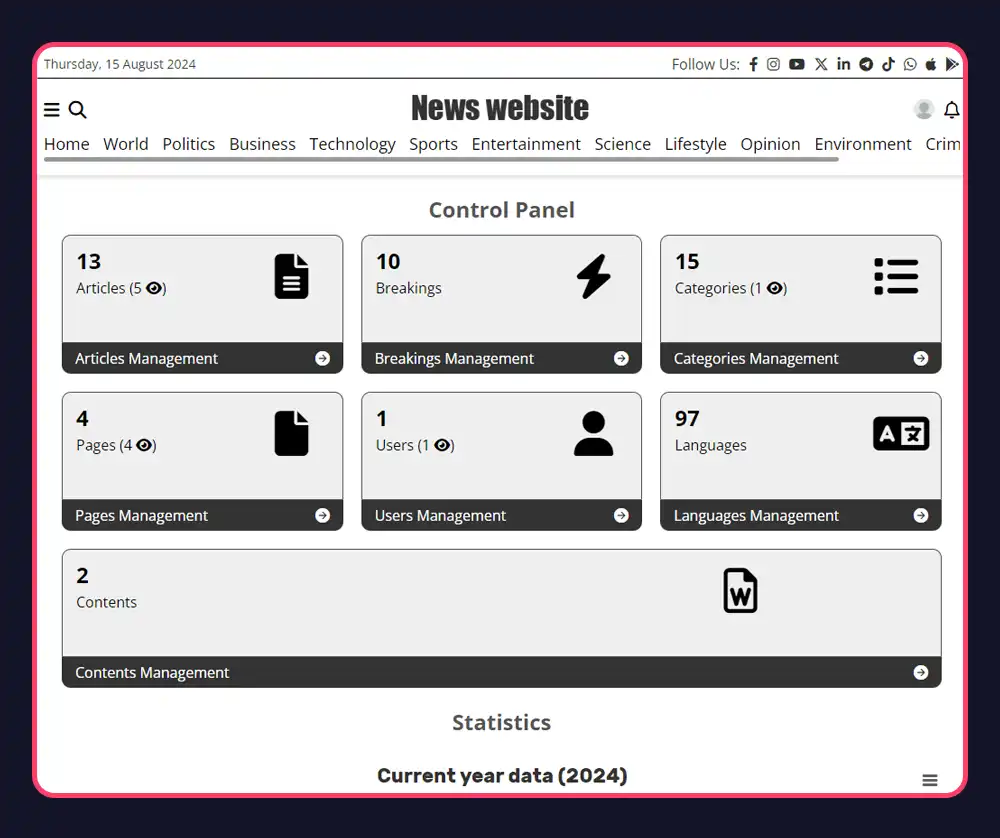Open Articles Management via the arrow button
Viewport: 1000px width, 838px height.
tap(322, 358)
